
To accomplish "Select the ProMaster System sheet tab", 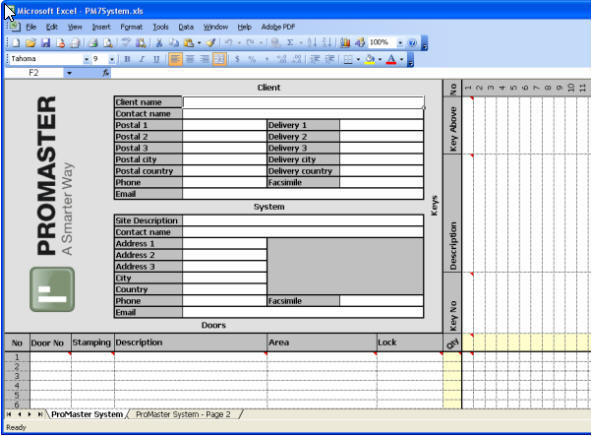I will coord(87,414).
